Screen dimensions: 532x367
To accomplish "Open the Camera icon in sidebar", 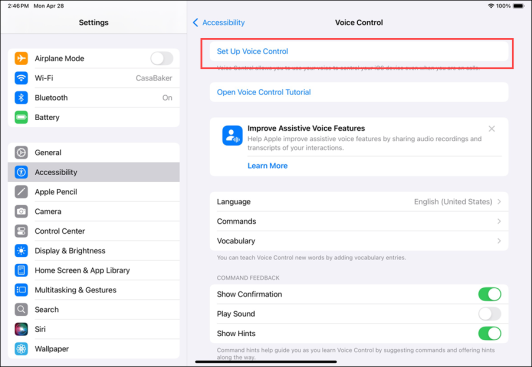I will tap(21, 212).
